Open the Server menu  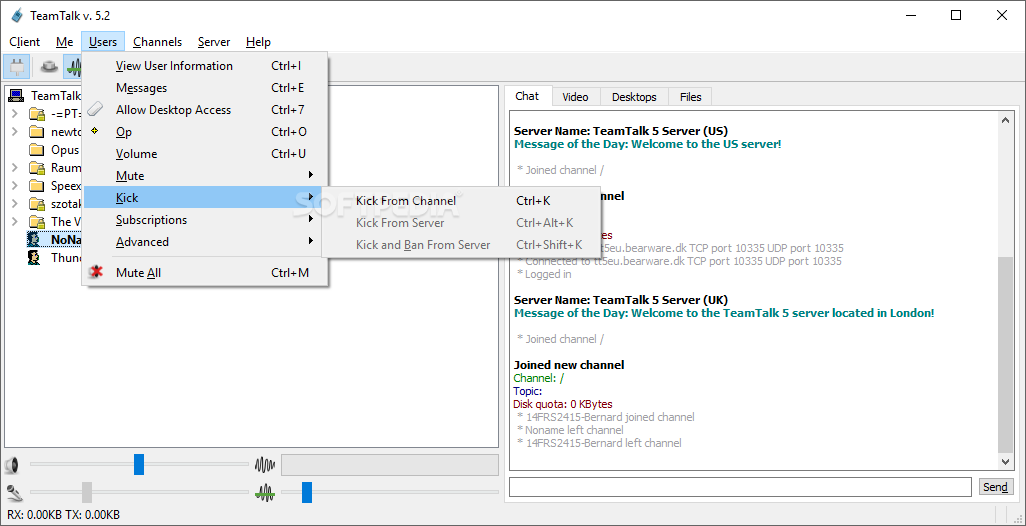[214, 42]
